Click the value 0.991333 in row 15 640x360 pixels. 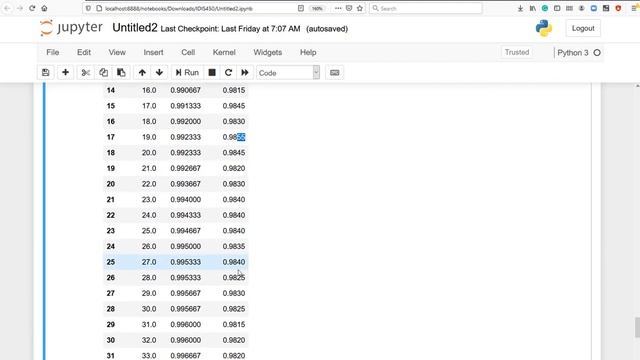pyautogui.click(x=186, y=106)
